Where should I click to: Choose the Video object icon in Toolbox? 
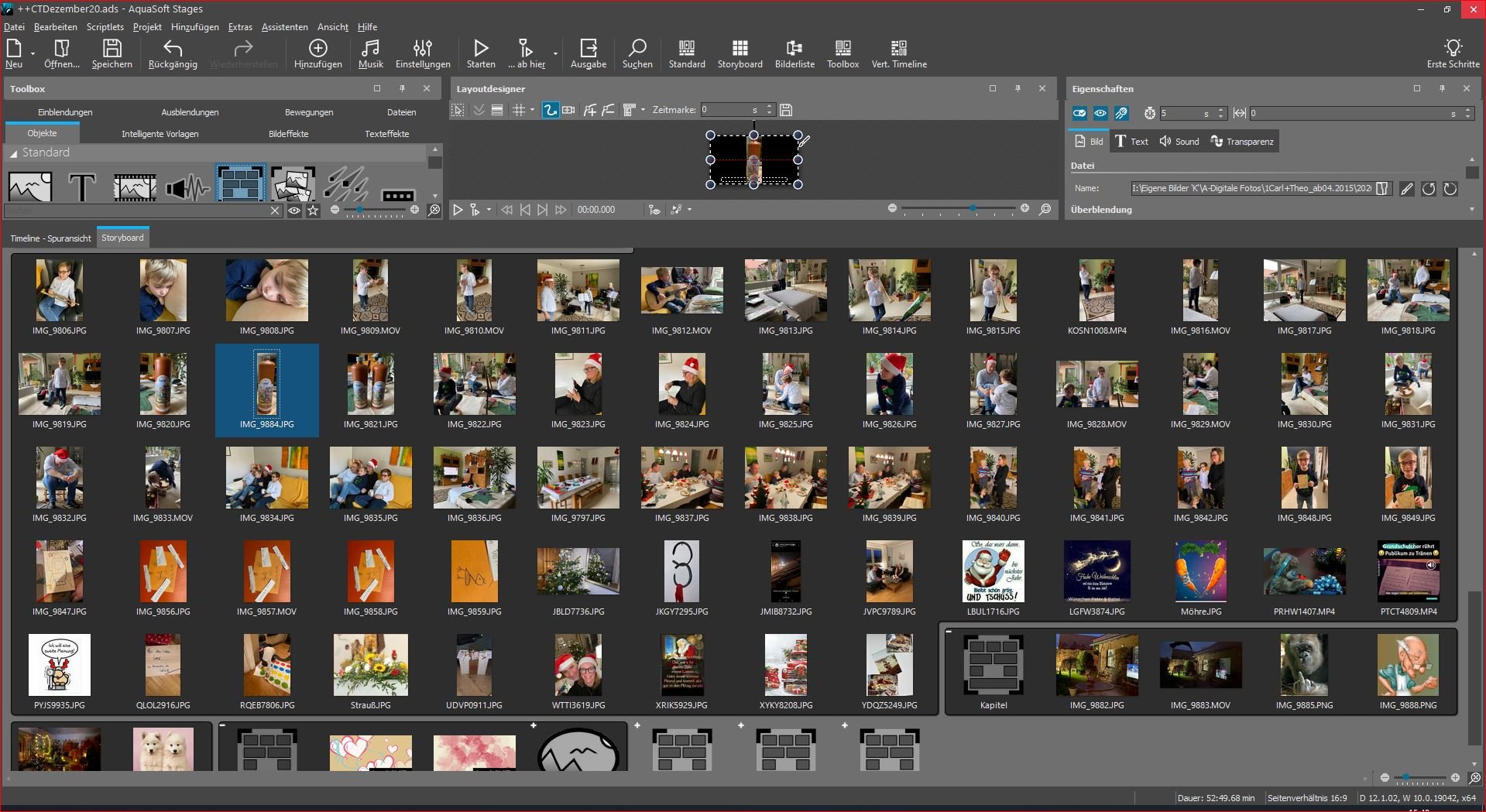pyautogui.click(x=134, y=187)
